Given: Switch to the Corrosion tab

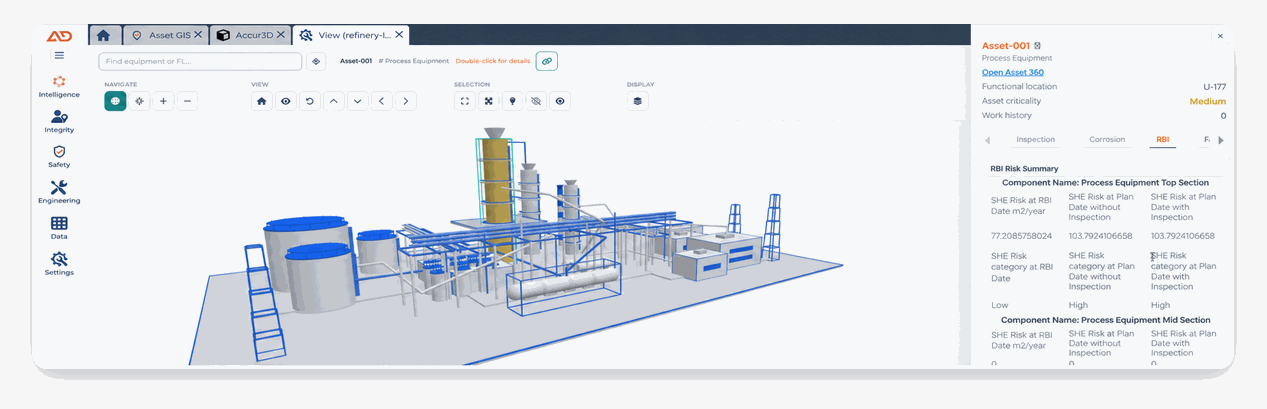Looking at the screenshot, I should pos(1107,140).
